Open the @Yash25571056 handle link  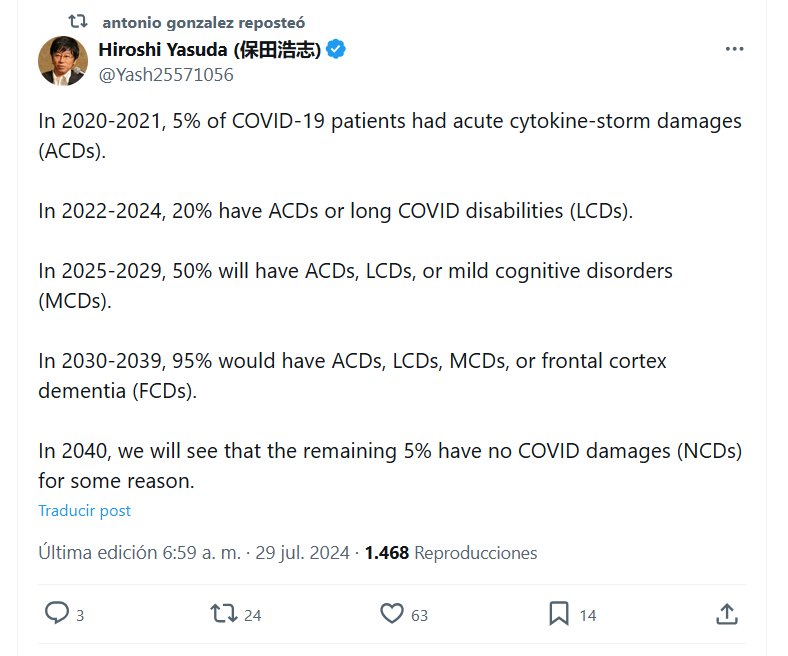click(165, 74)
